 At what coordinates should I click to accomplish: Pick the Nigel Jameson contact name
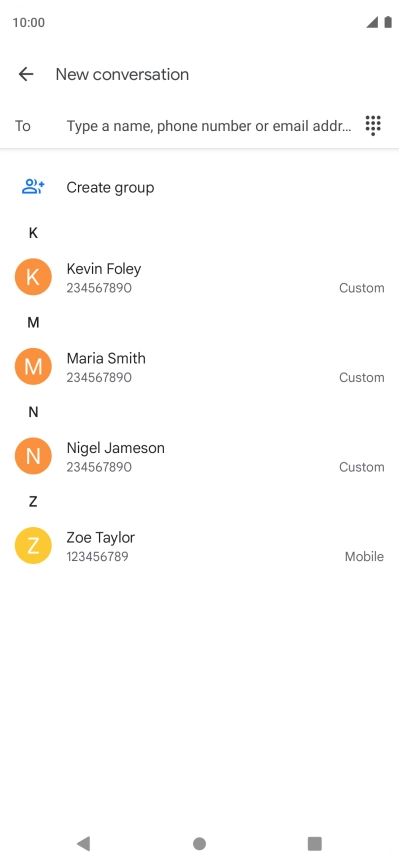116,448
